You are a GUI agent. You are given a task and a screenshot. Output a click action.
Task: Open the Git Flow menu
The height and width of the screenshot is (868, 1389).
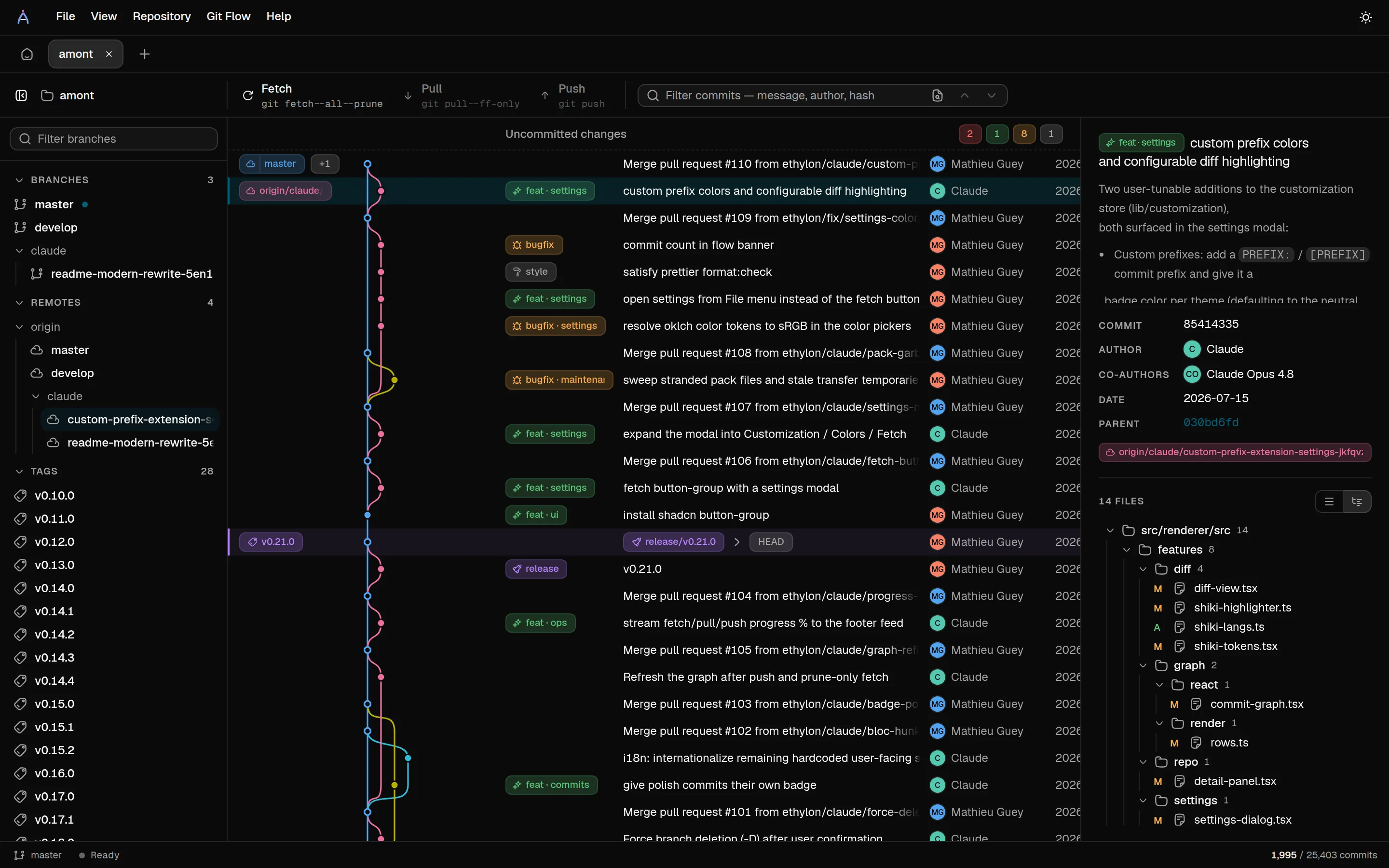(x=229, y=17)
